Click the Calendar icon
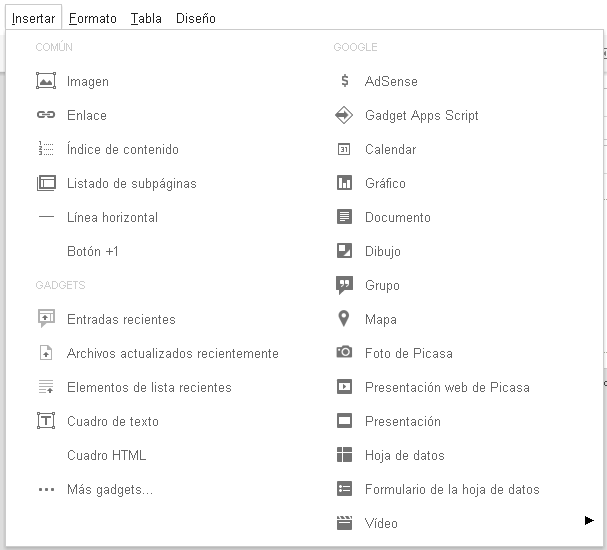607x550 pixels. [x=345, y=149]
